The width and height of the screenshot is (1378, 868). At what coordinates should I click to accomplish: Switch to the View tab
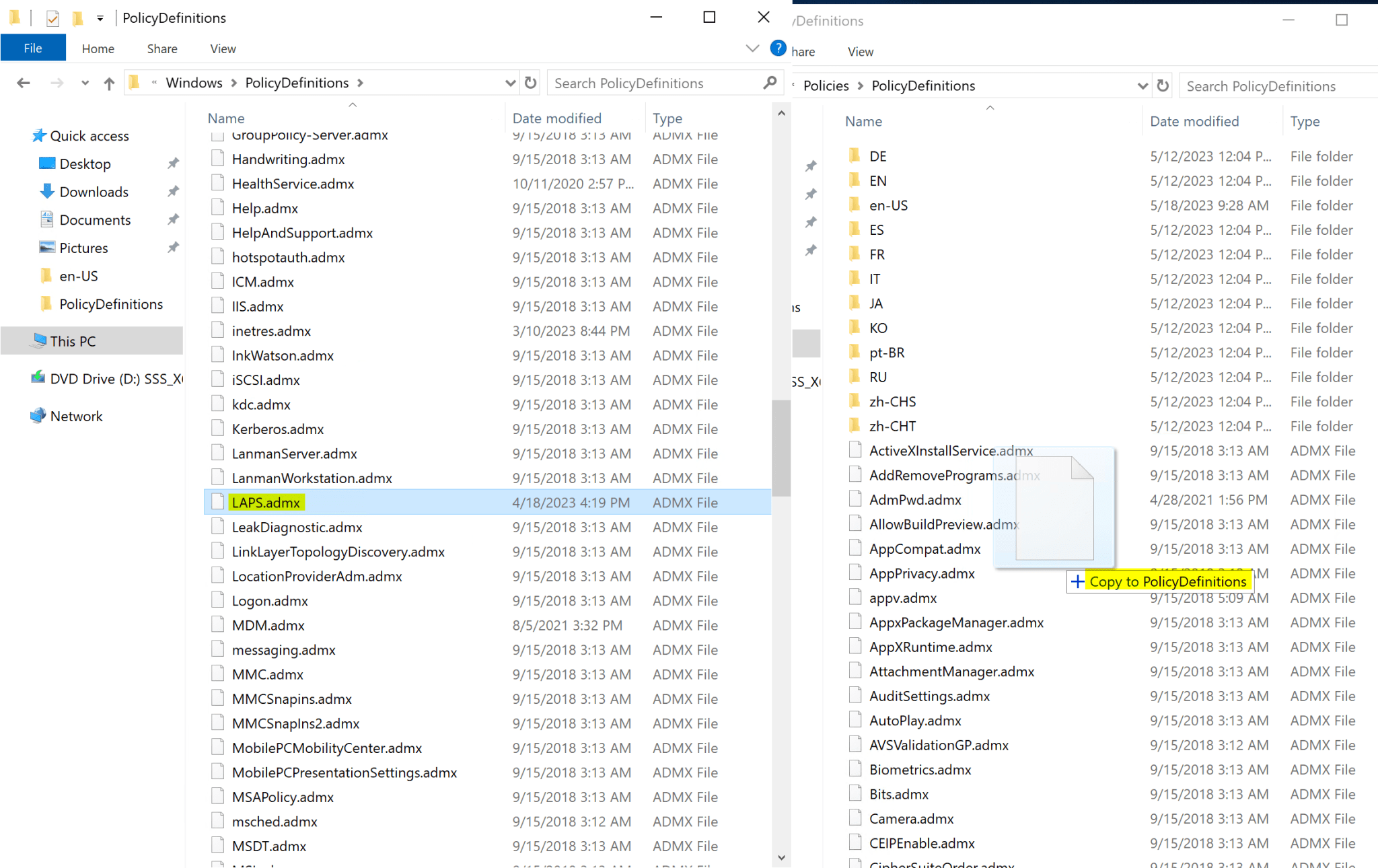point(222,48)
